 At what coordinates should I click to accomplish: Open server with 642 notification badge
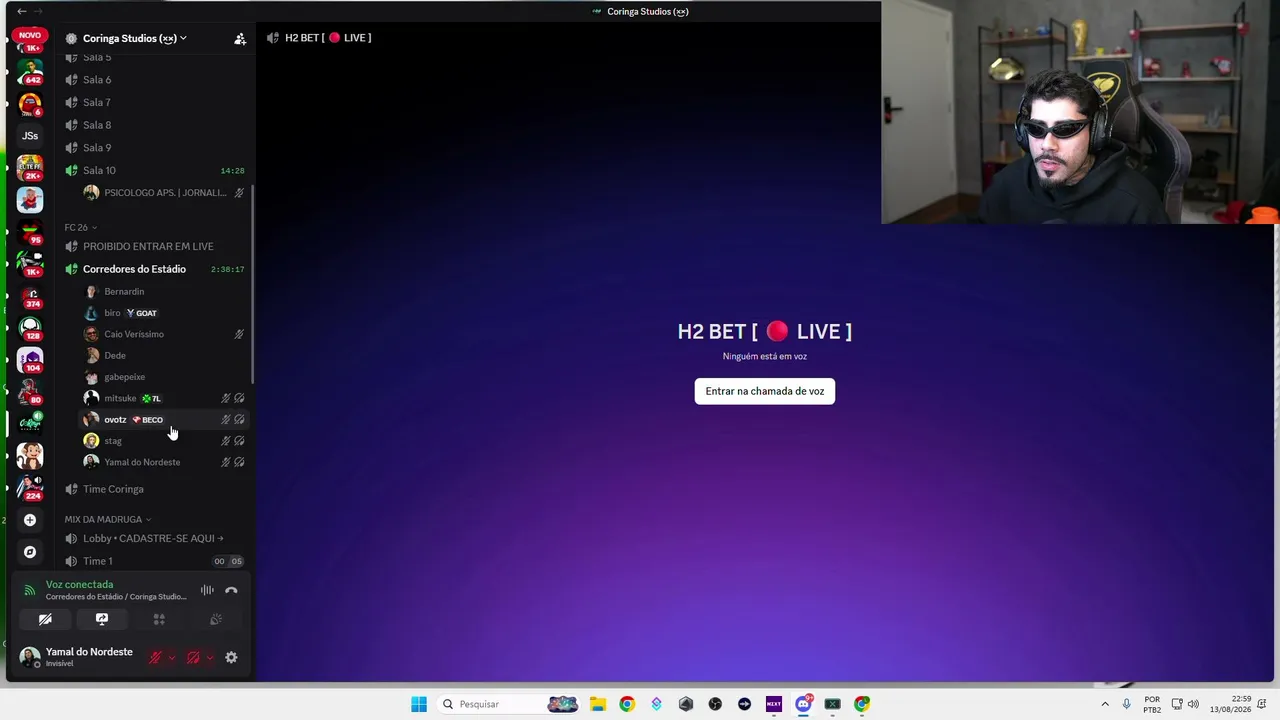[30, 71]
